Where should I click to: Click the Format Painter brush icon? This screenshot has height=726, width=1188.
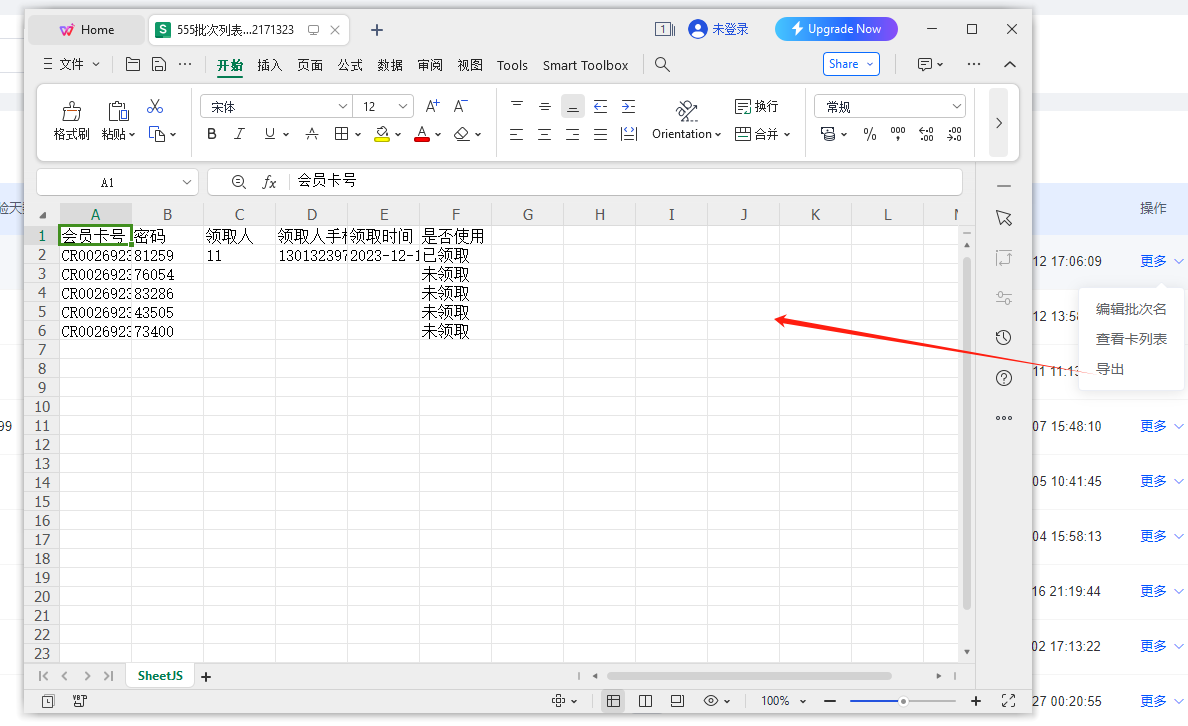point(72,112)
